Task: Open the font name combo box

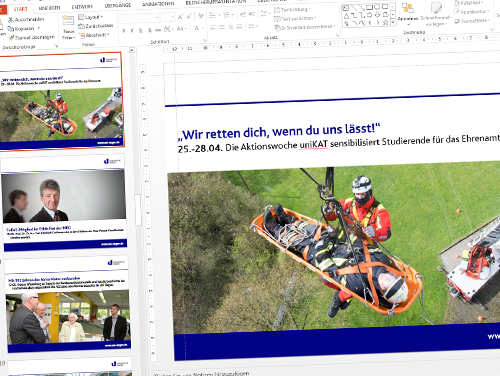Action: point(139,18)
